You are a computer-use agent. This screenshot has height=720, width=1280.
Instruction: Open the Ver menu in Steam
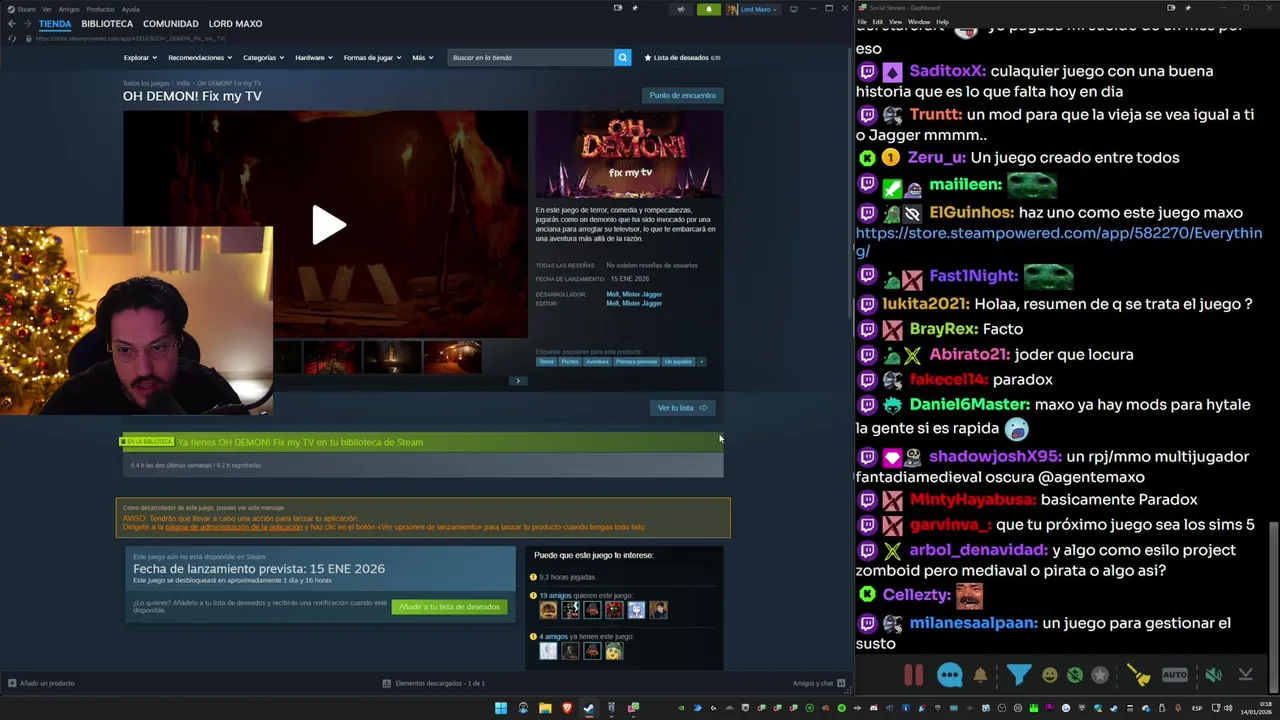click(x=47, y=9)
